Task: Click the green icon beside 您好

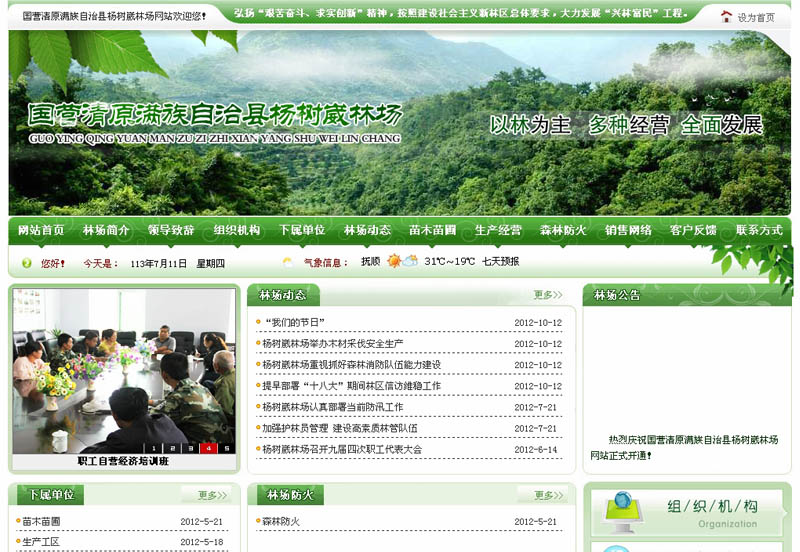Action: (x=27, y=263)
